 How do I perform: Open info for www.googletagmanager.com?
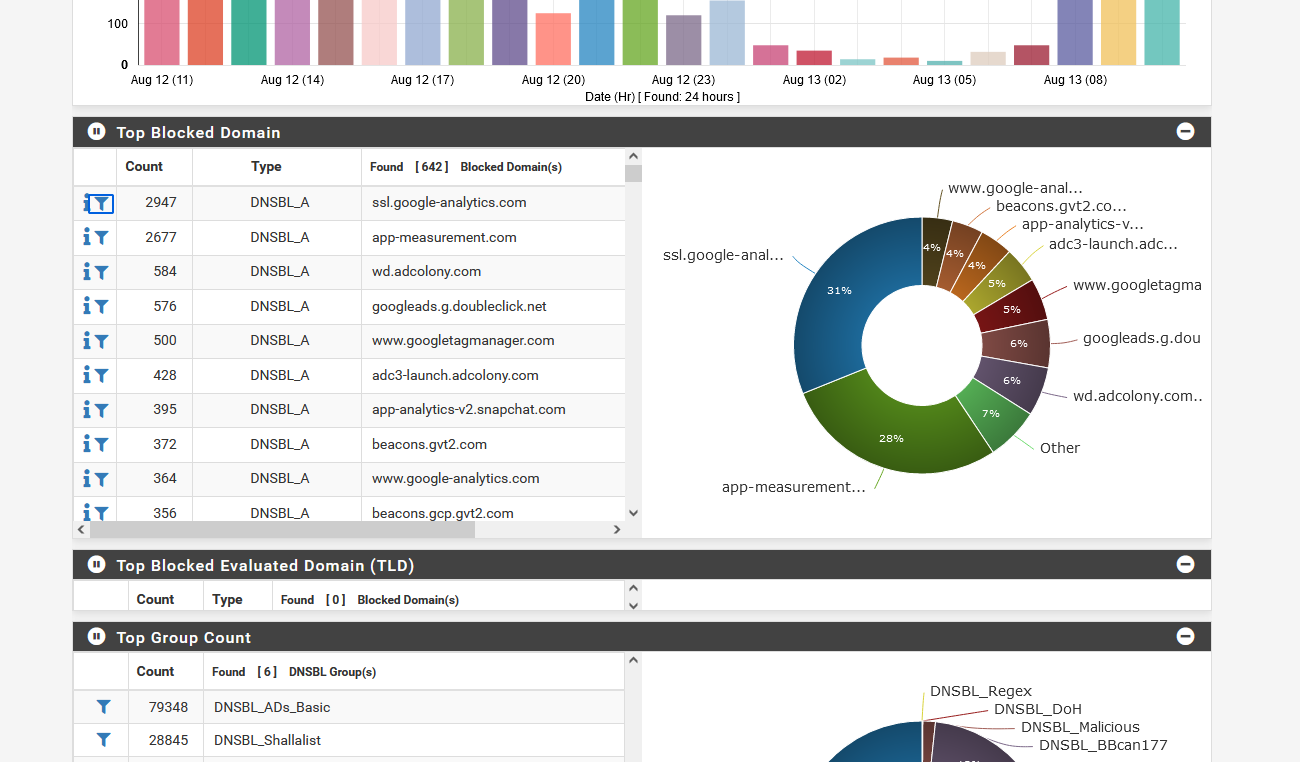click(x=87, y=341)
